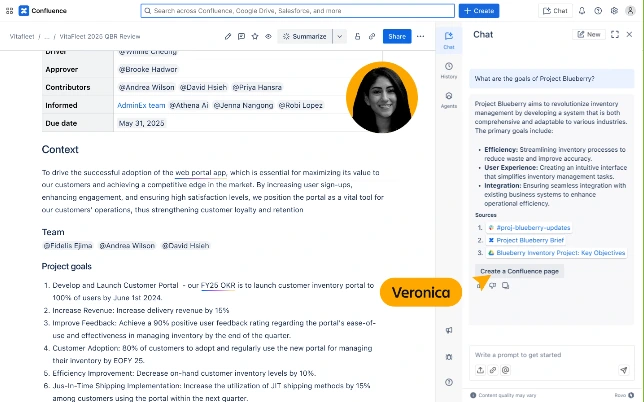This screenshot has height=402, width=644.
Task: Click @David Hsieh in the Team section
Action: point(186,246)
